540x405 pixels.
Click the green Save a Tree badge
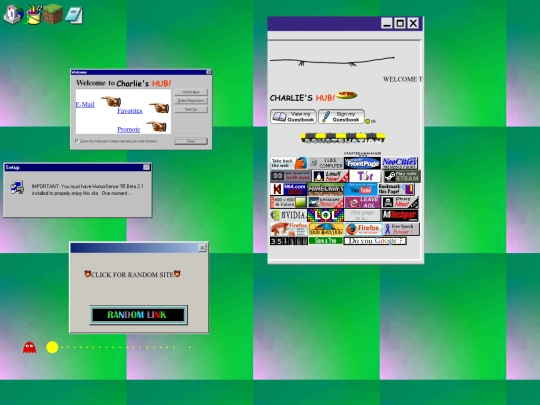(325, 241)
